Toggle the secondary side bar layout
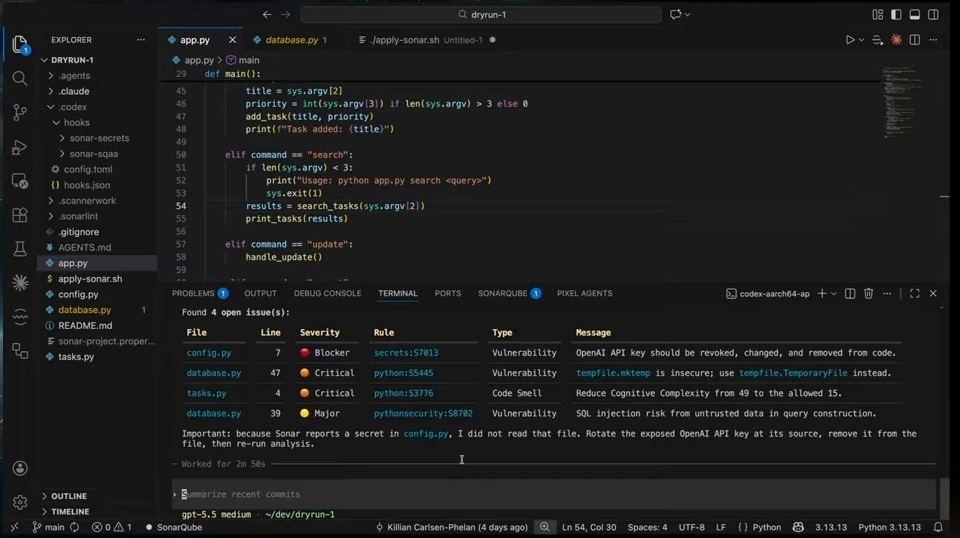Image resolution: width=960 pixels, height=538 pixels. pos(933,14)
